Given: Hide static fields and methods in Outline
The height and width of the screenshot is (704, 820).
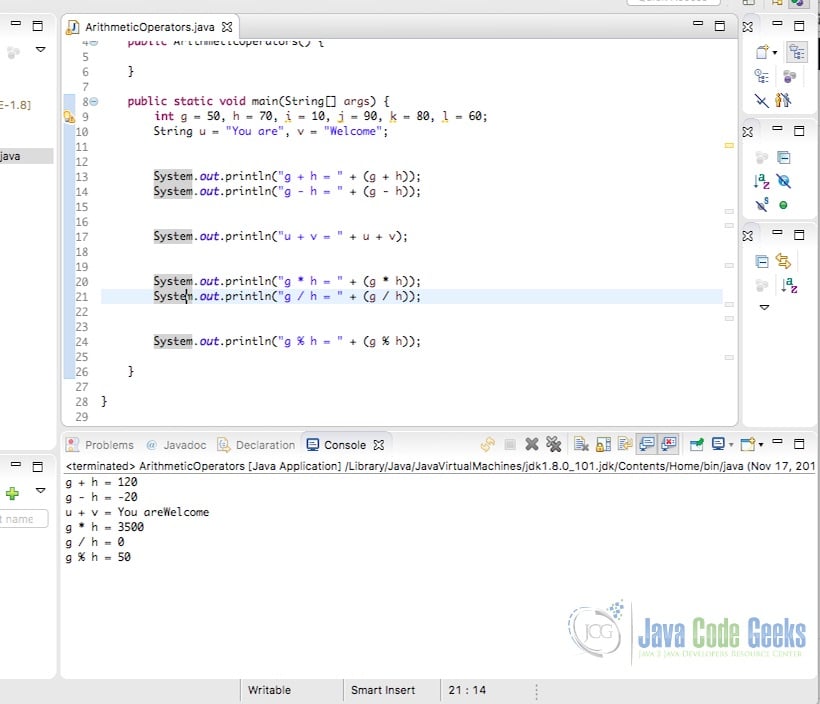Looking at the screenshot, I should point(760,203).
